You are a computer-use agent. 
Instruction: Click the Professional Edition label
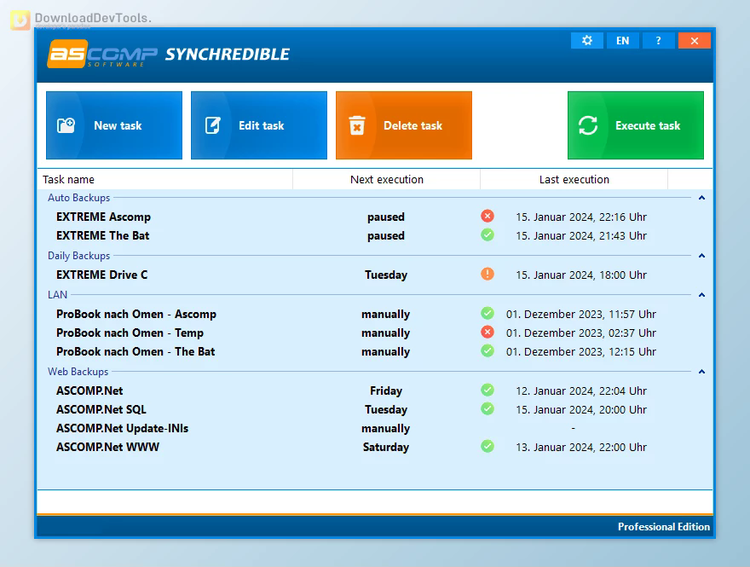(x=663, y=526)
